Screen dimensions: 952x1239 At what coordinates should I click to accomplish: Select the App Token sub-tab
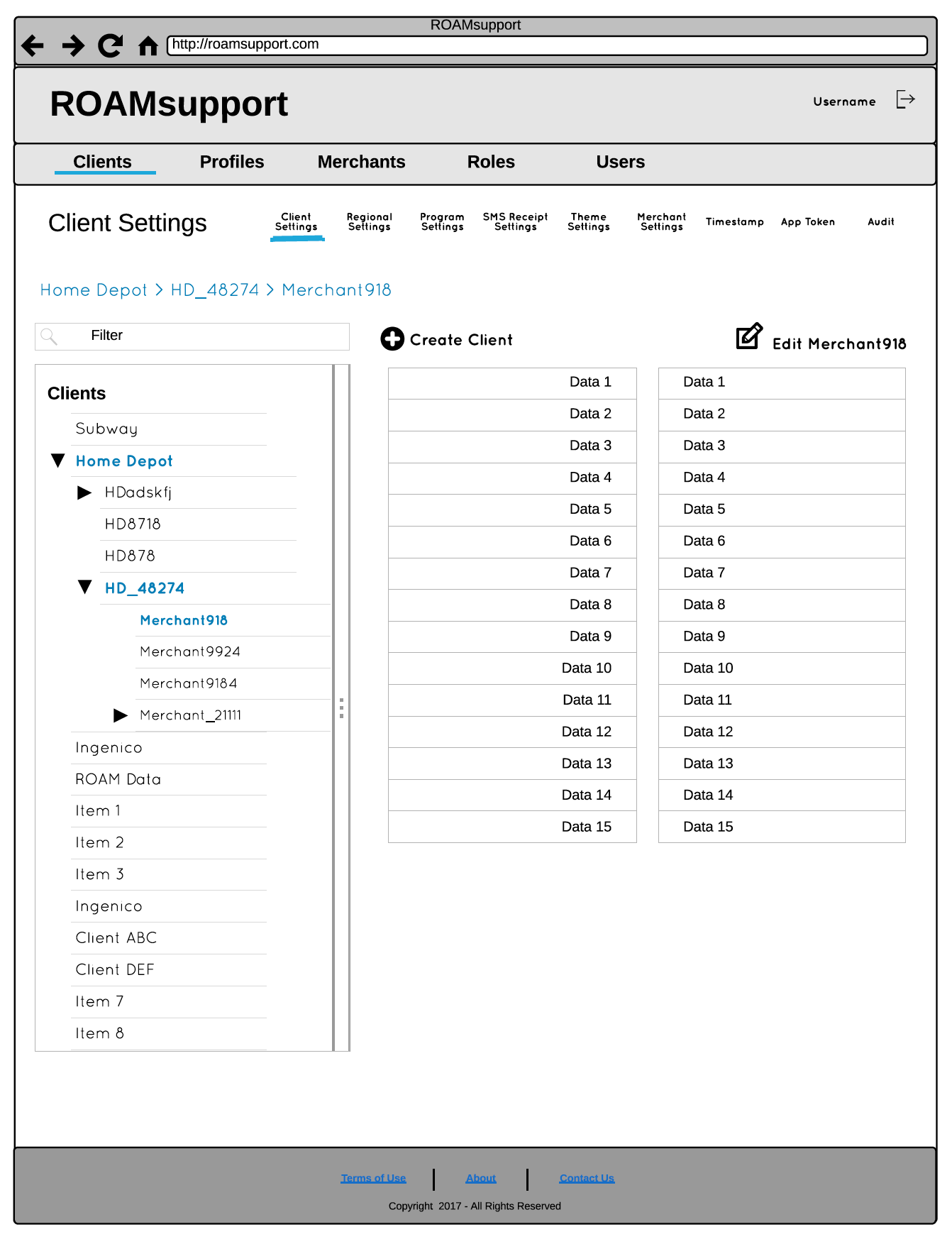[808, 222]
